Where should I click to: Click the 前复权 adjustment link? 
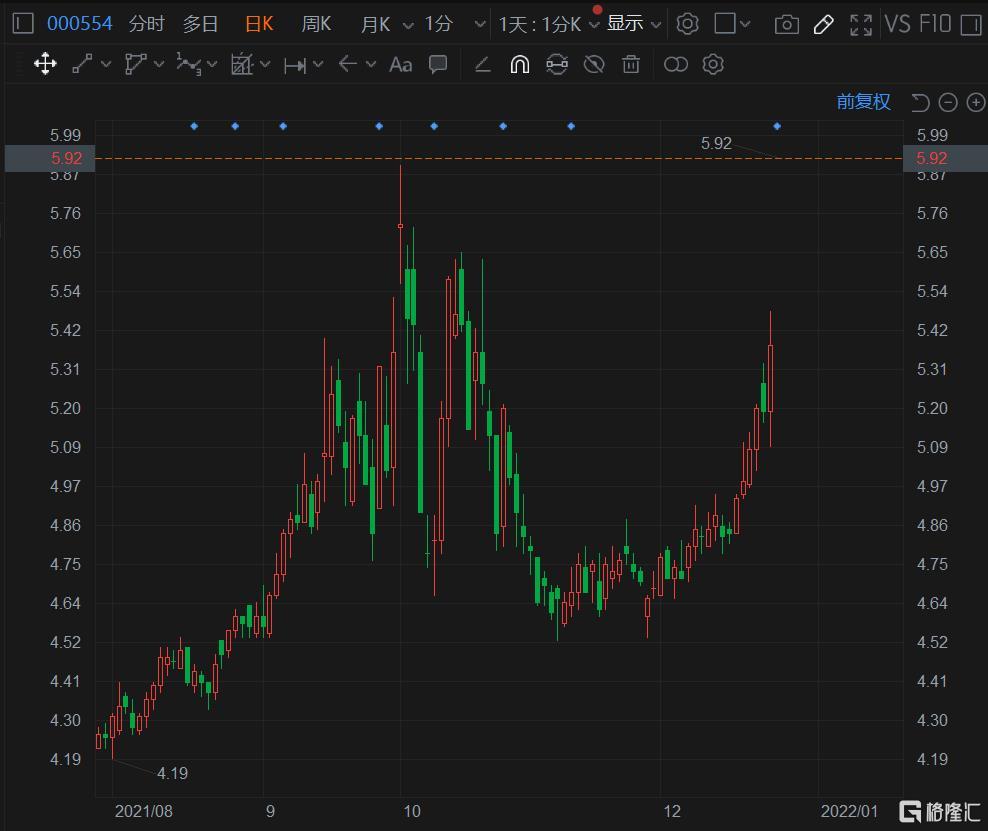point(863,101)
